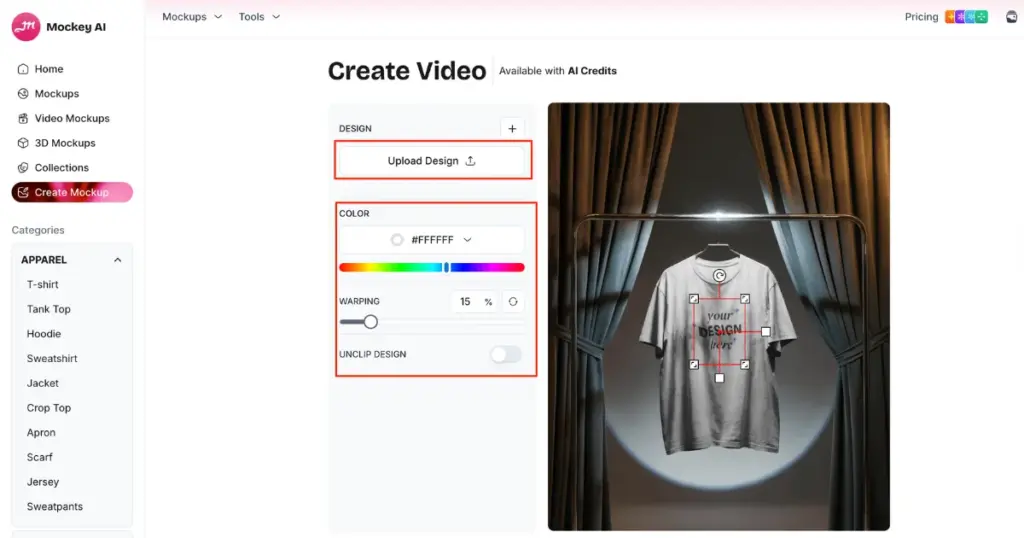The width and height of the screenshot is (1024, 538).
Task: Click the top-left resize handle on design
Action: [x=694, y=299]
